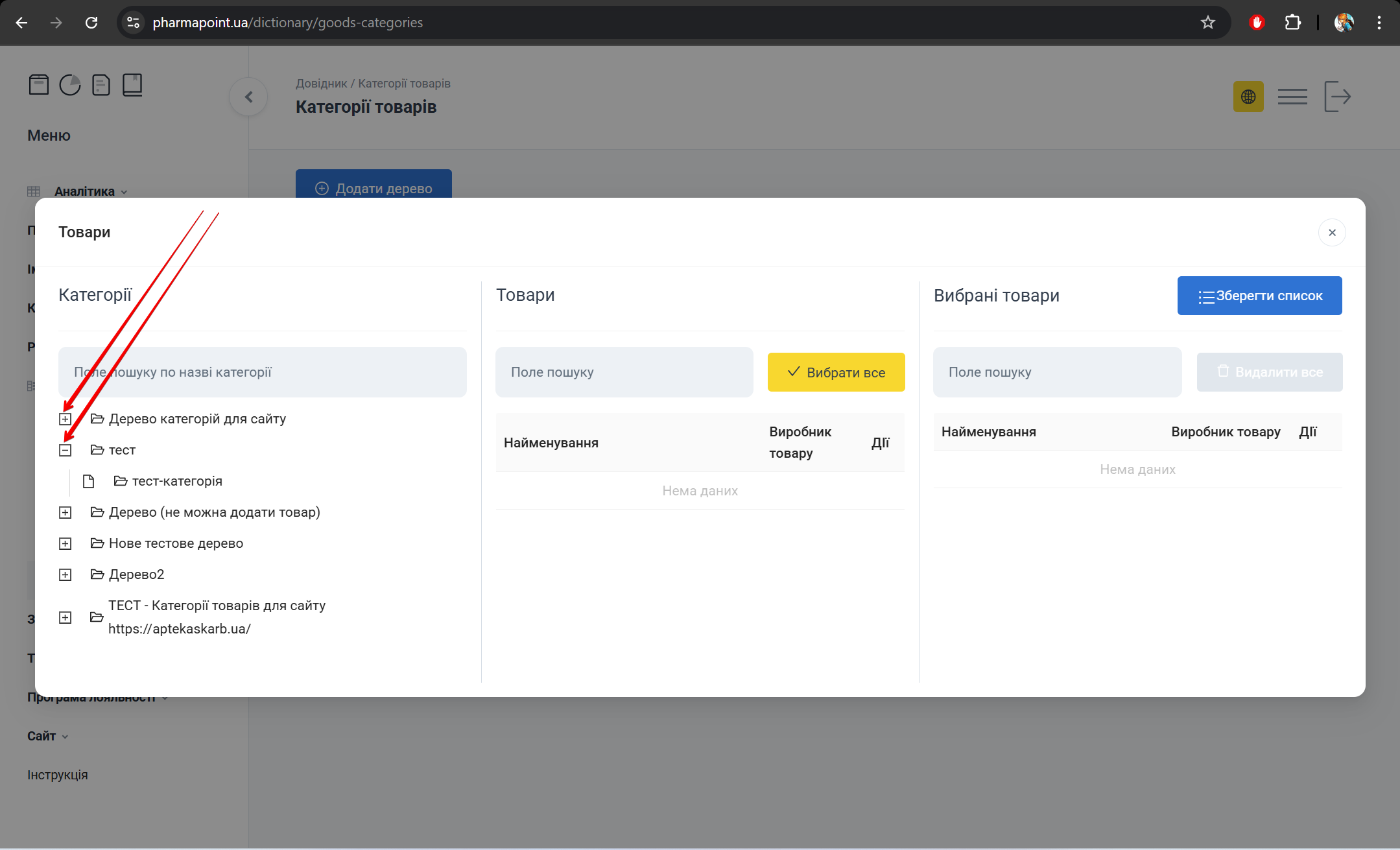The width and height of the screenshot is (1400, 850).
Task: Expand the Дерево2 tree node
Action: pos(65,574)
